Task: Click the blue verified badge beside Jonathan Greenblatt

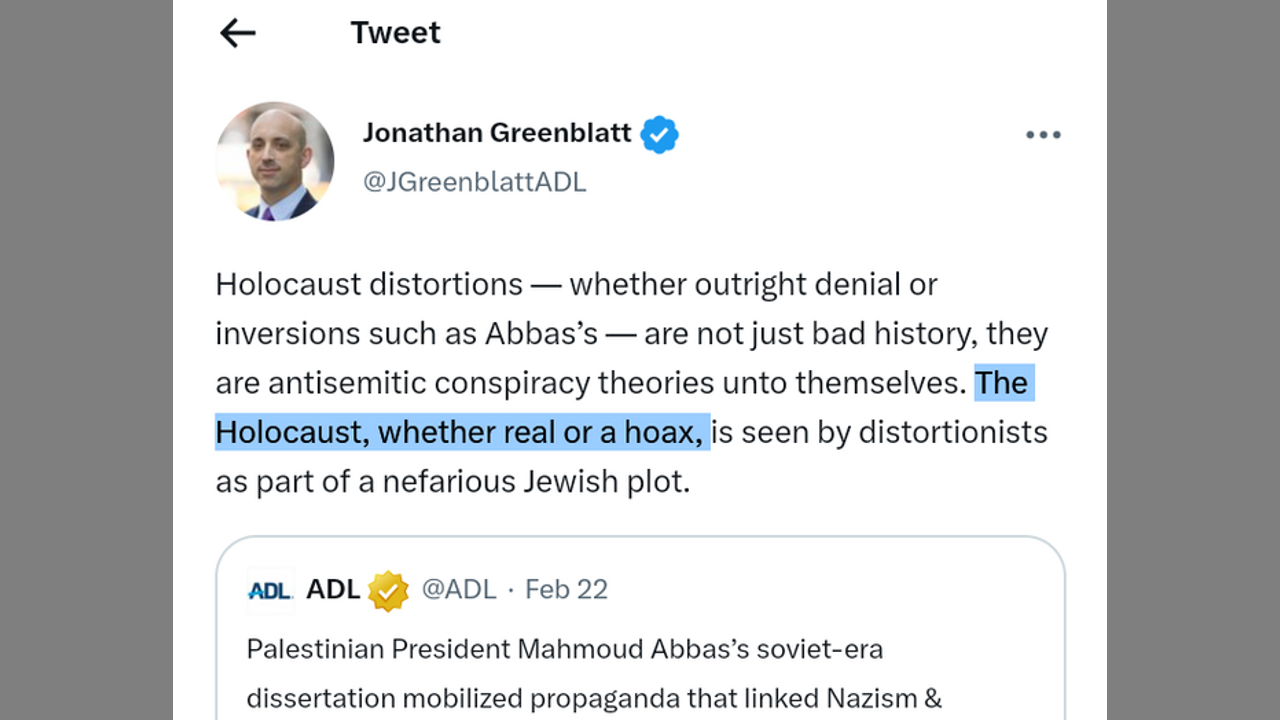Action: click(659, 134)
